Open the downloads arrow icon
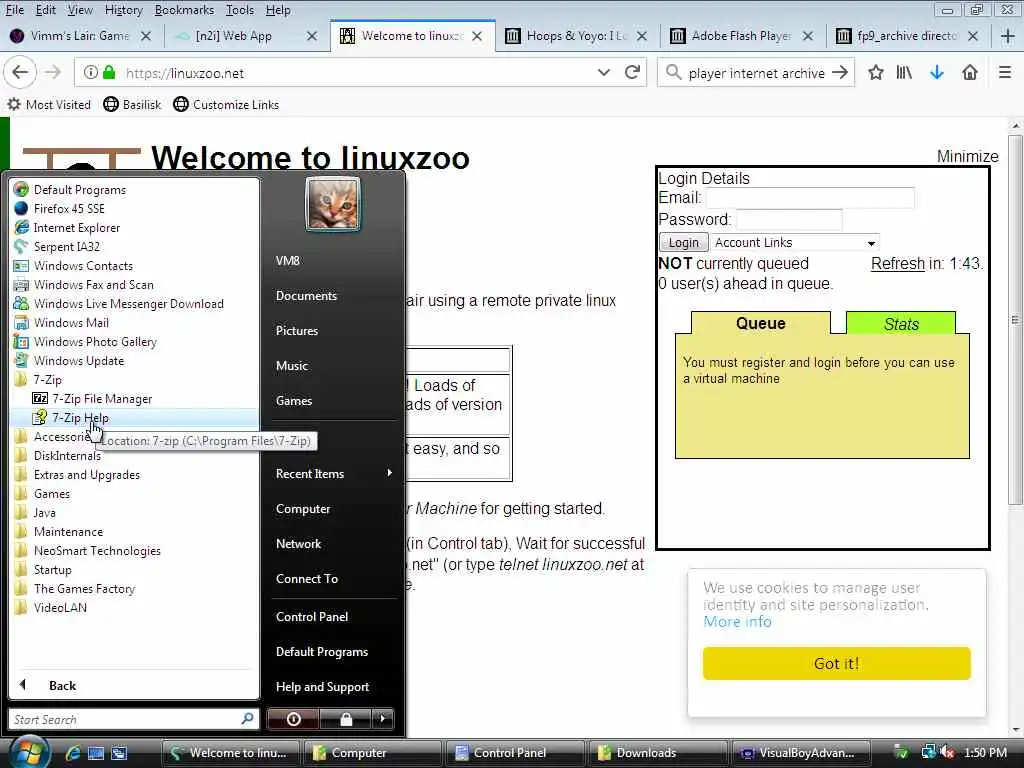The image size is (1024, 768). tap(936, 72)
